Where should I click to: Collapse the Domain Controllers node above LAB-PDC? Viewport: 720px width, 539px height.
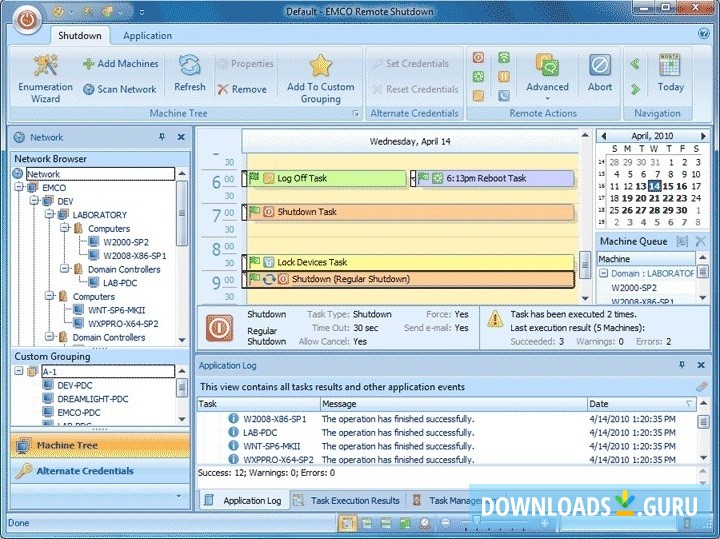point(65,269)
